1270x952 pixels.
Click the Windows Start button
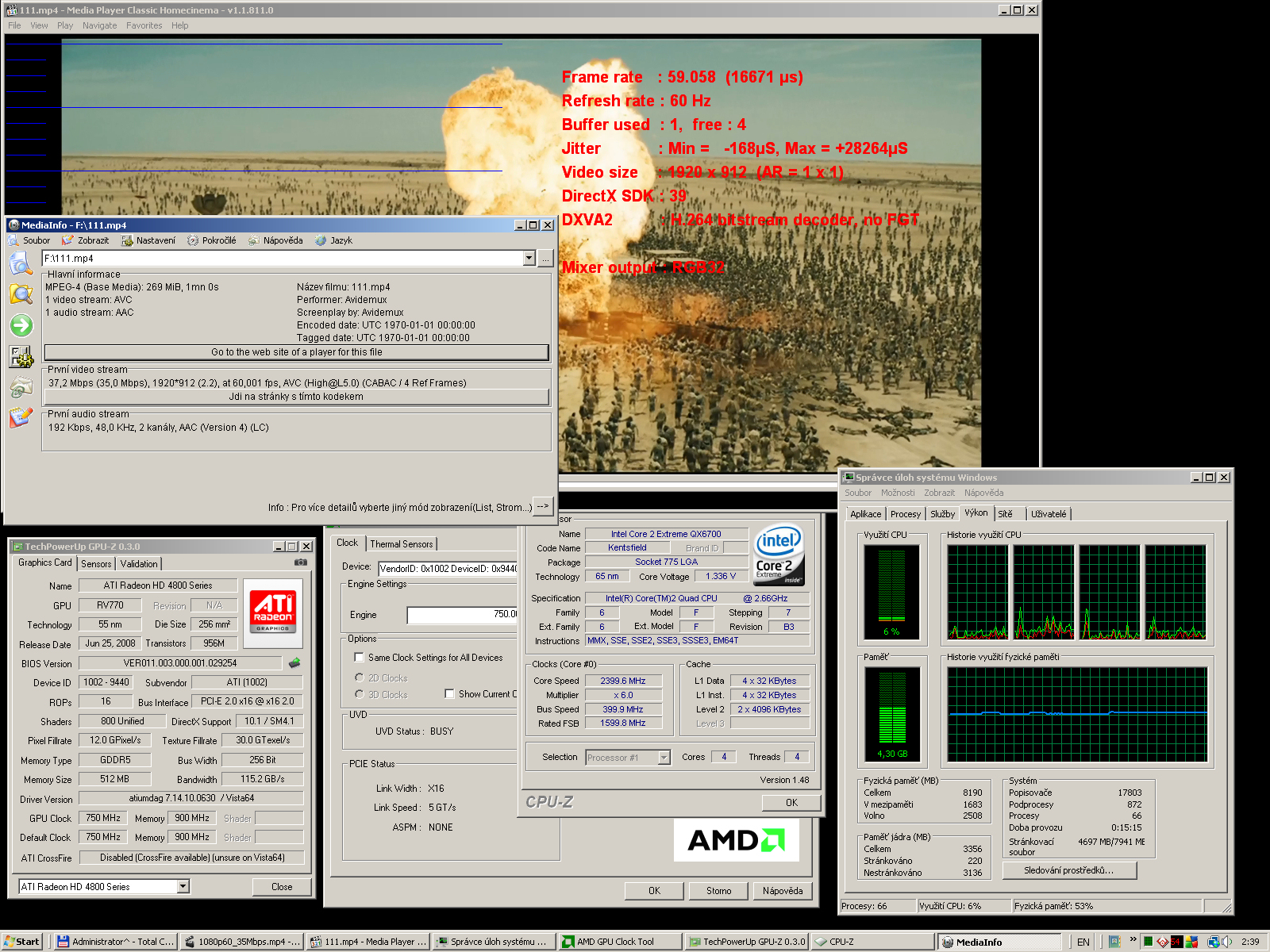coord(21,942)
